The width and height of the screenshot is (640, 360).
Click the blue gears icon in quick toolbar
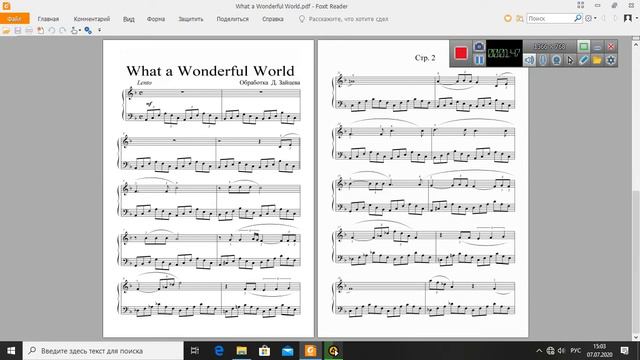coord(88,30)
